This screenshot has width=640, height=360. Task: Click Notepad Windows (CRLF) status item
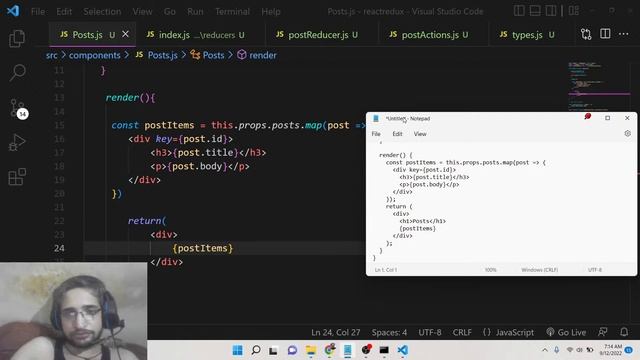click(539, 270)
